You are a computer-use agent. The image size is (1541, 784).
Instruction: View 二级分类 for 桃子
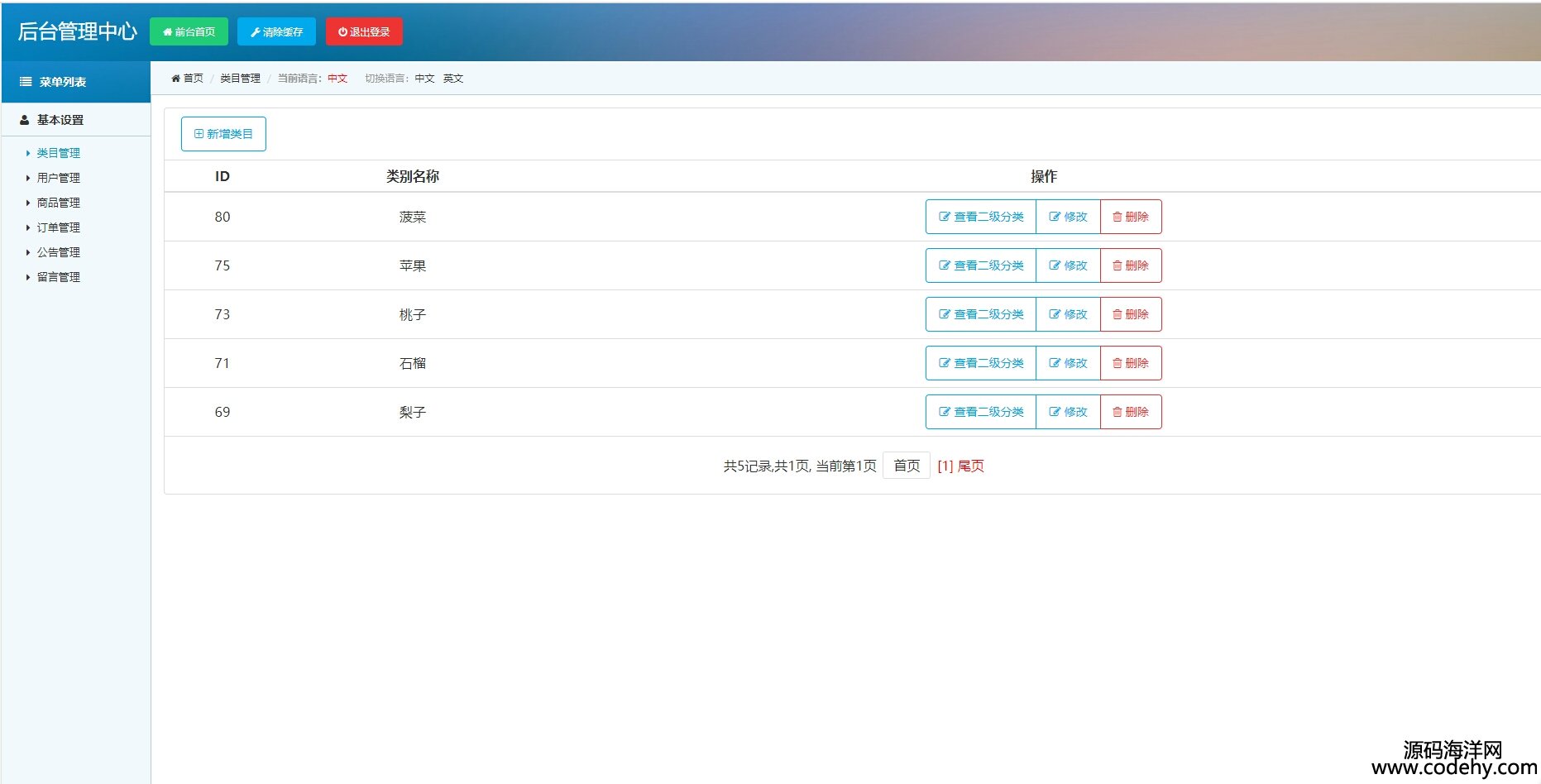click(981, 314)
